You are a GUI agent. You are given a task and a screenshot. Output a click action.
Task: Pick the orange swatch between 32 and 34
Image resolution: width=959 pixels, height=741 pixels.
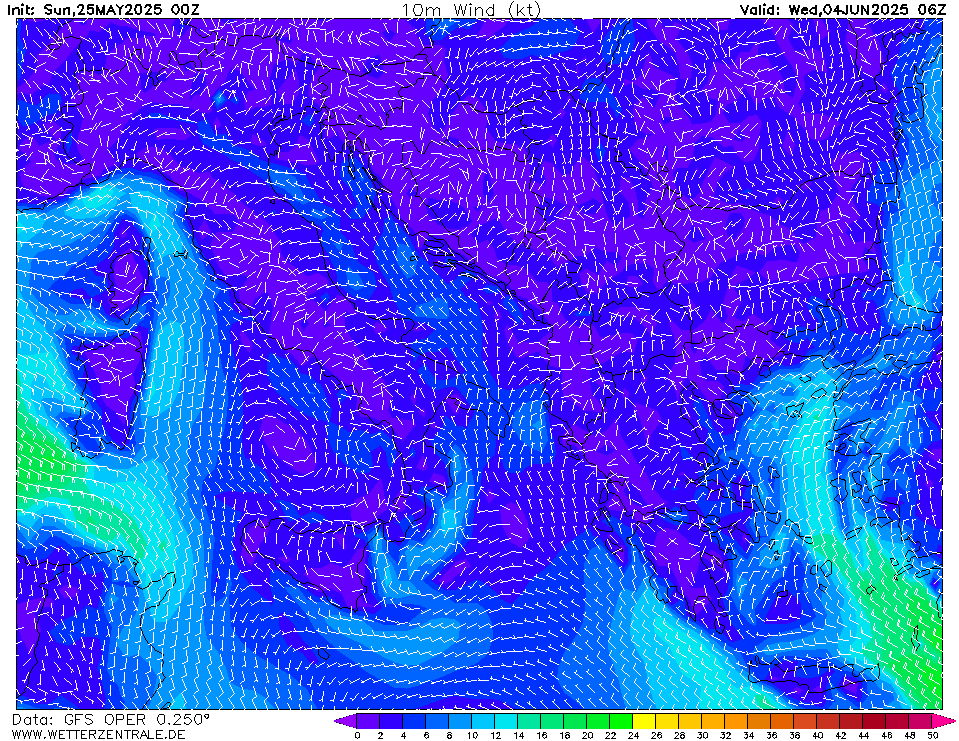pos(736,721)
